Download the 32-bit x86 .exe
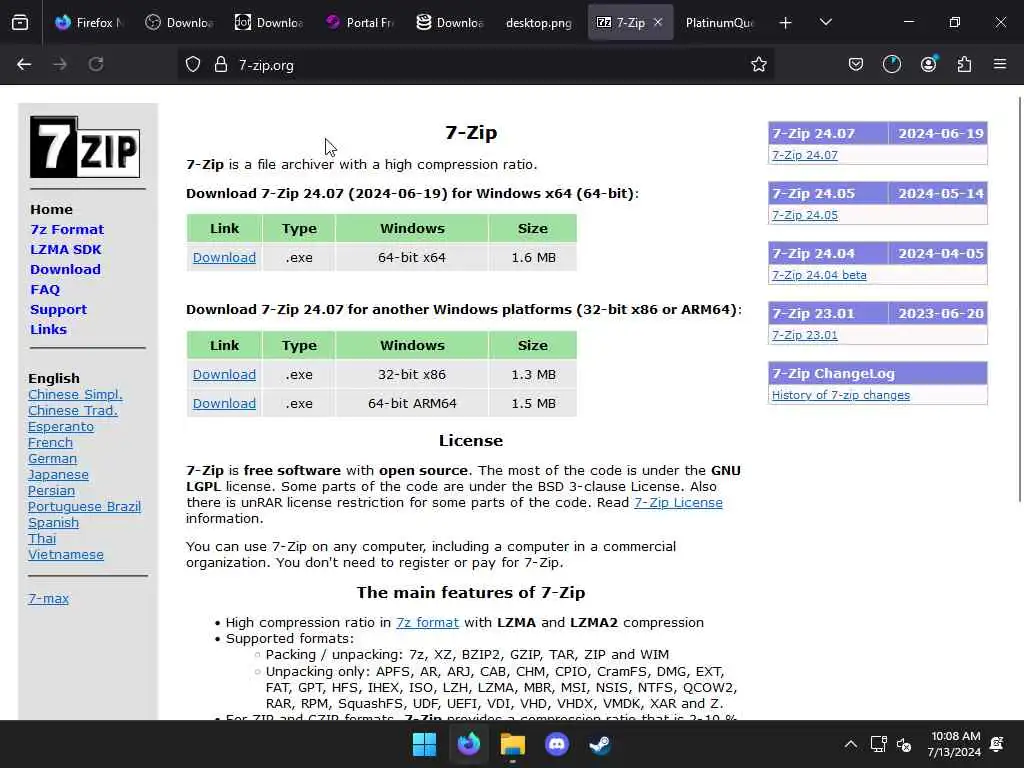This screenshot has height=768, width=1024. coord(224,374)
